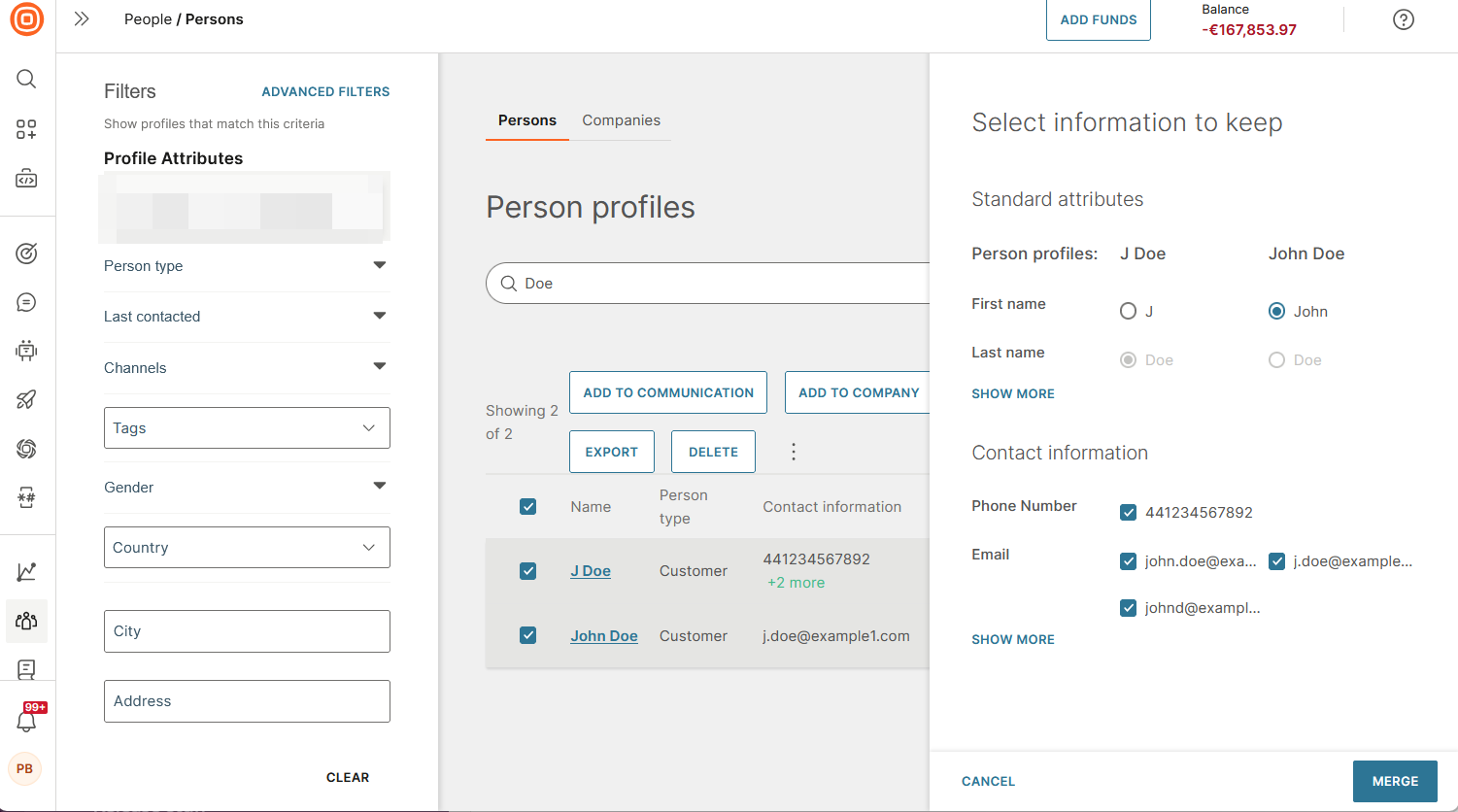Switch to the Companies tab
The height and width of the screenshot is (812, 1458).
click(x=622, y=119)
